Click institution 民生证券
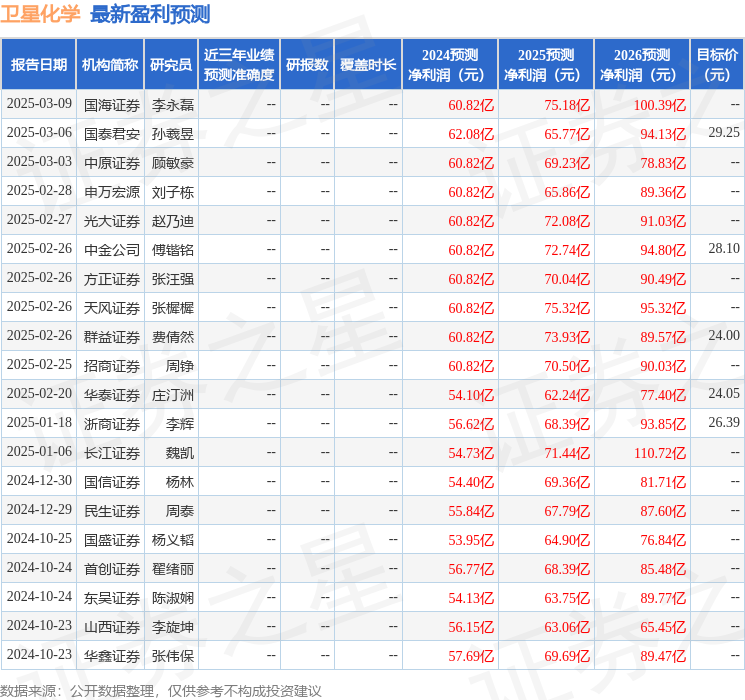745x700 pixels. click(112, 511)
